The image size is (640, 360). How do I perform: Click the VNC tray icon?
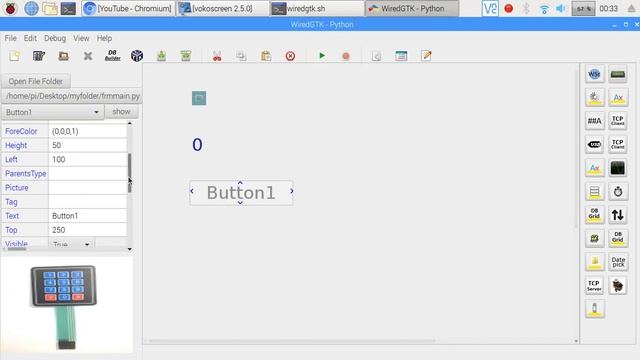pyautogui.click(x=490, y=8)
